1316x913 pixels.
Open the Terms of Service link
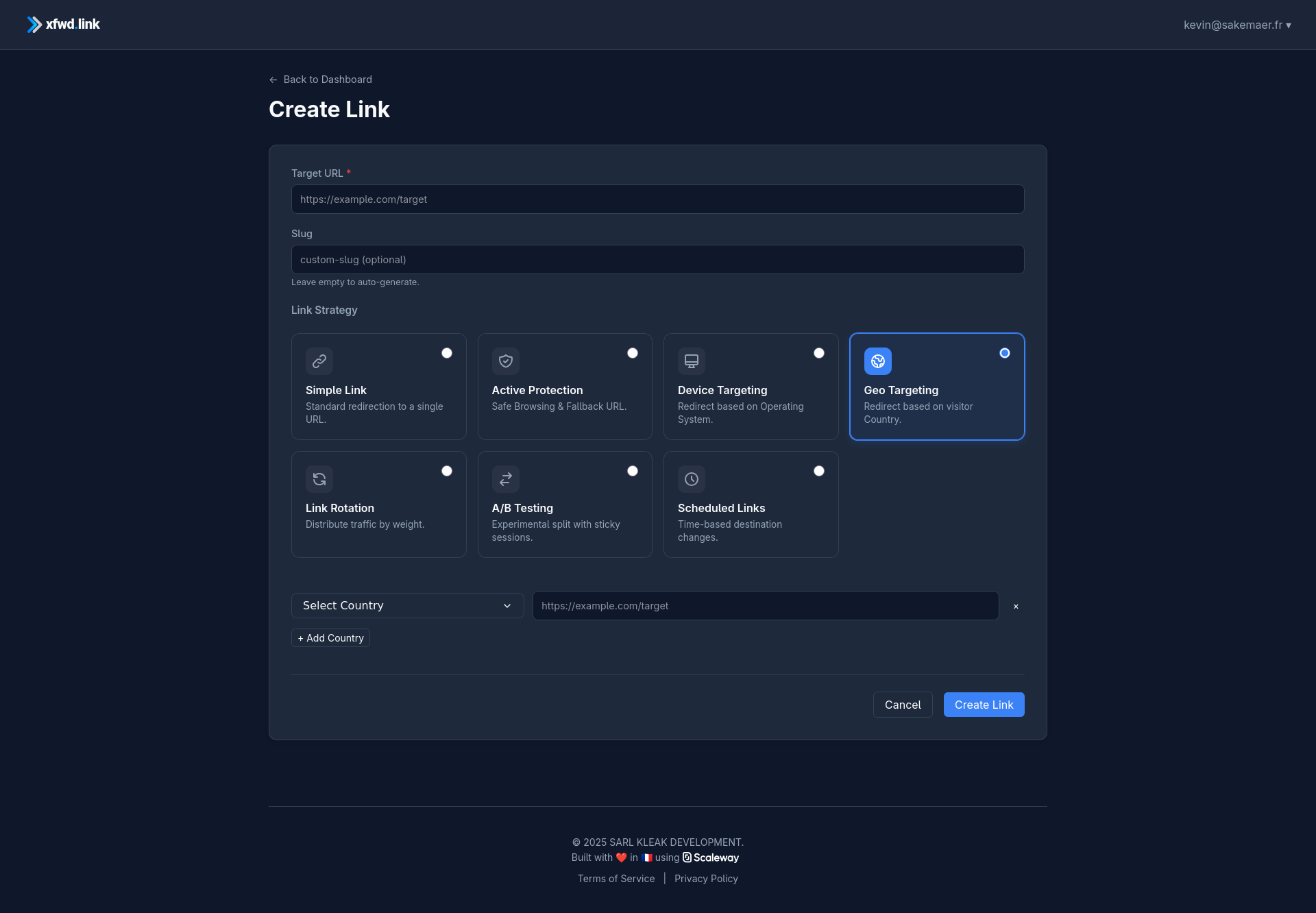616,879
